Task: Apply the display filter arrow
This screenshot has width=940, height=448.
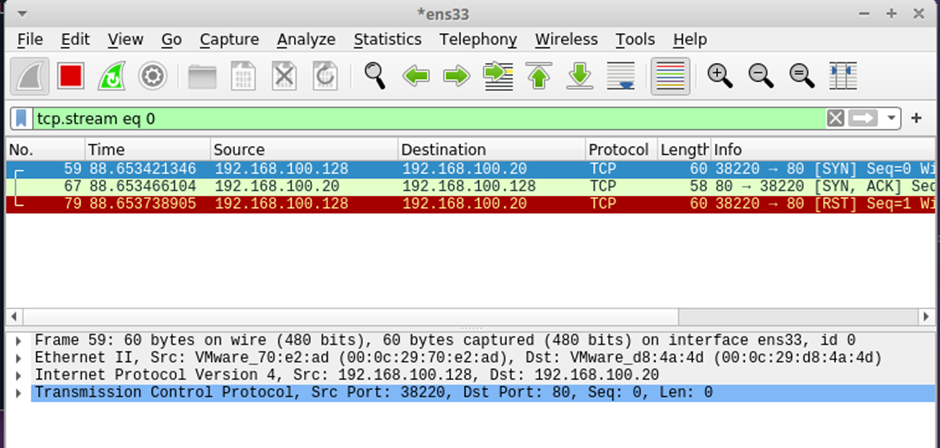Action: [863, 119]
